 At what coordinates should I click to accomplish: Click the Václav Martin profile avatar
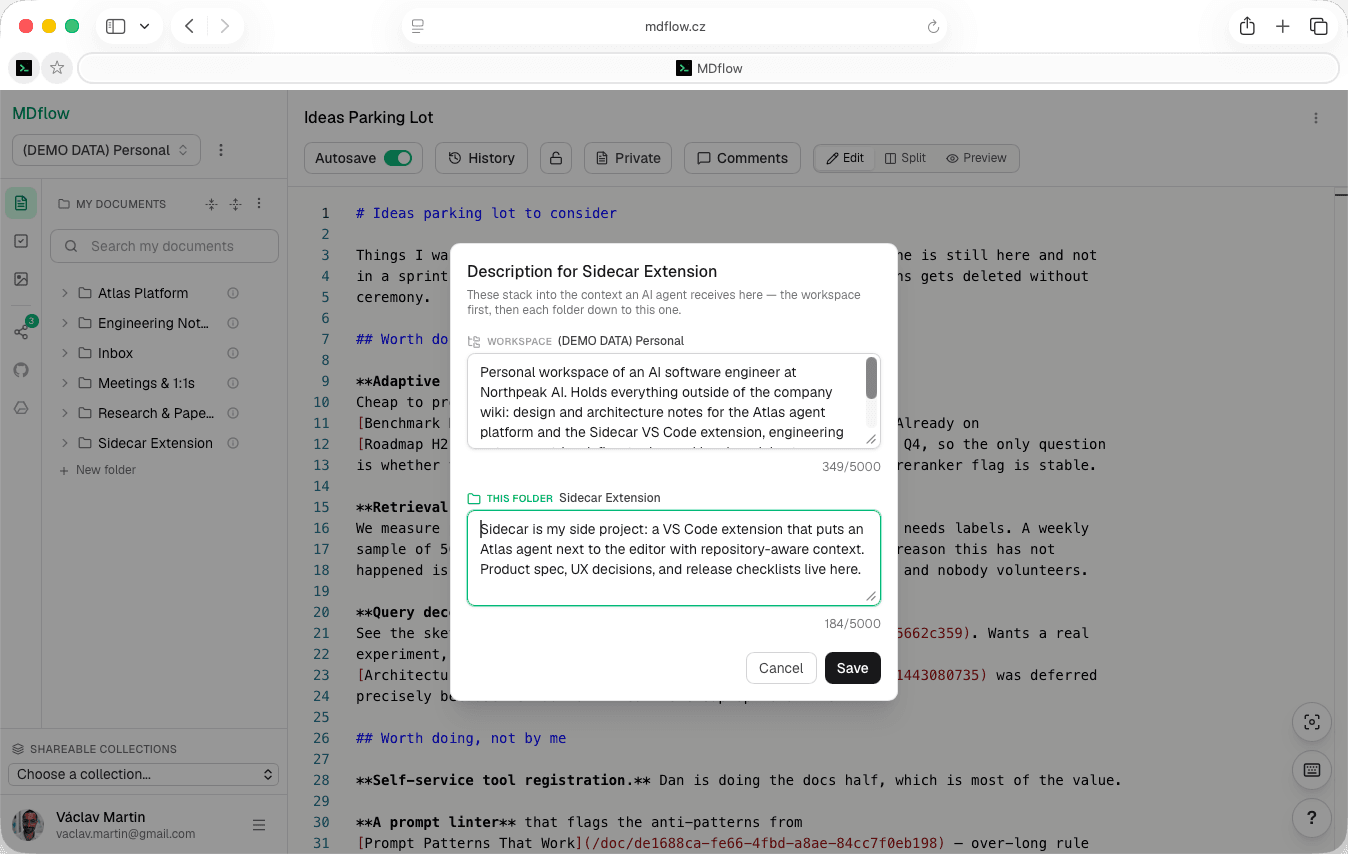[x=28, y=825]
